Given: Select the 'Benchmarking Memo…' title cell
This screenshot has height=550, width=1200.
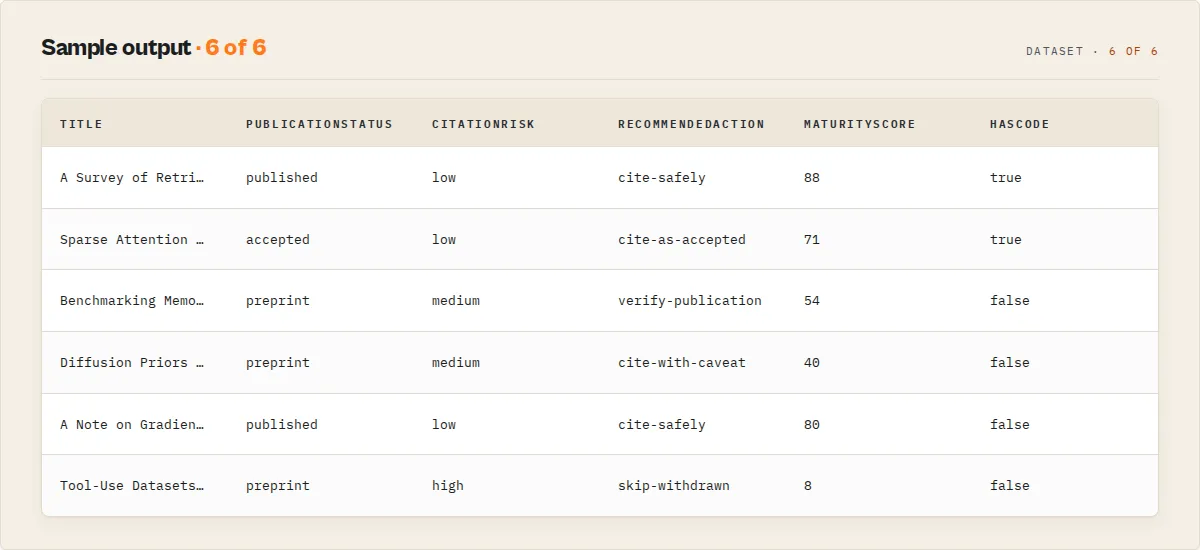Looking at the screenshot, I should click(132, 301).
